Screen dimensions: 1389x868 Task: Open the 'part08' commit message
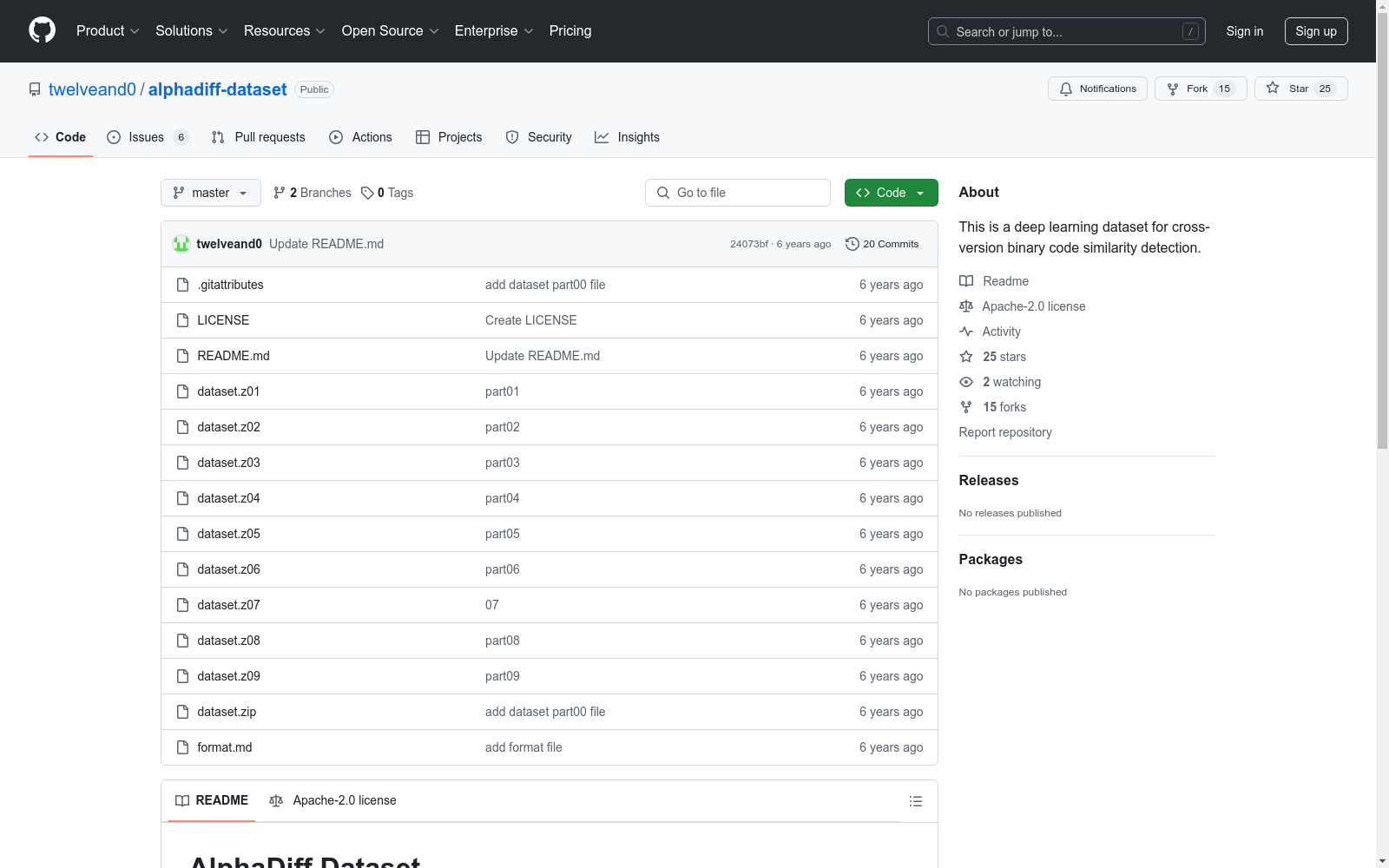coord(503,641)
